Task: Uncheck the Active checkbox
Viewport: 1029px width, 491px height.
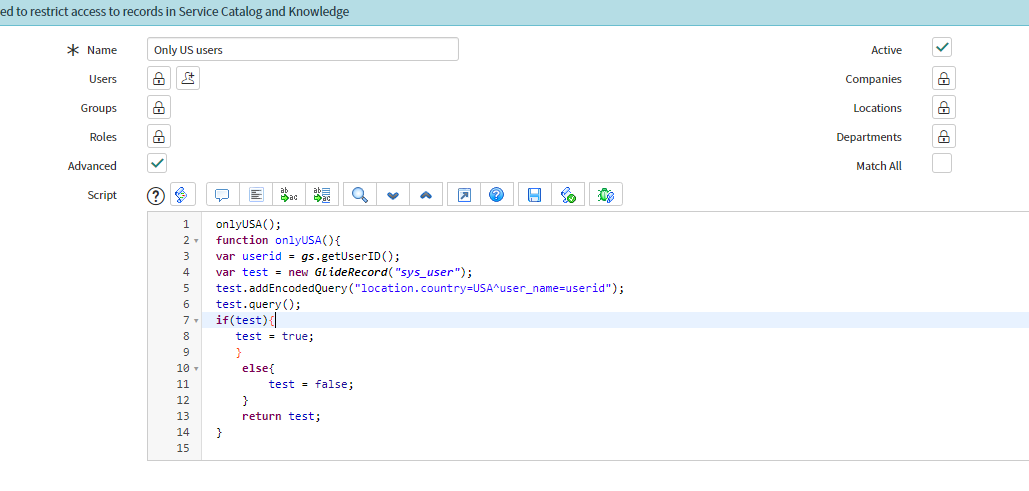Action: coord(942,48)
